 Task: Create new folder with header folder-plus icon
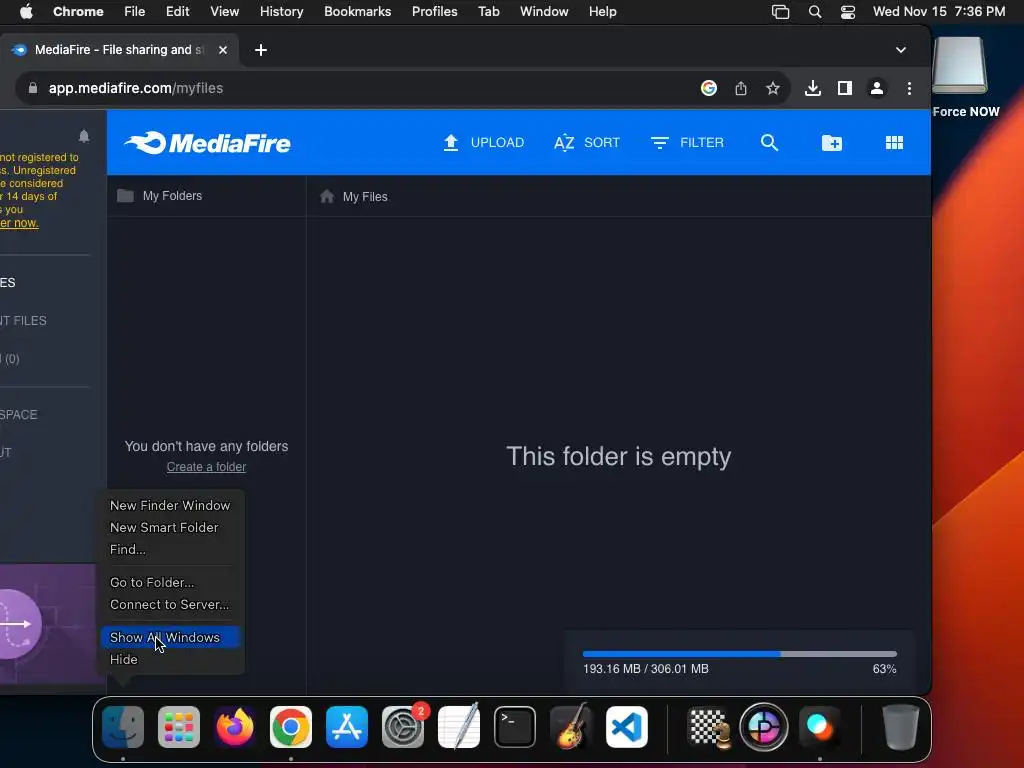pyautogui.click(x=831, y=142)
